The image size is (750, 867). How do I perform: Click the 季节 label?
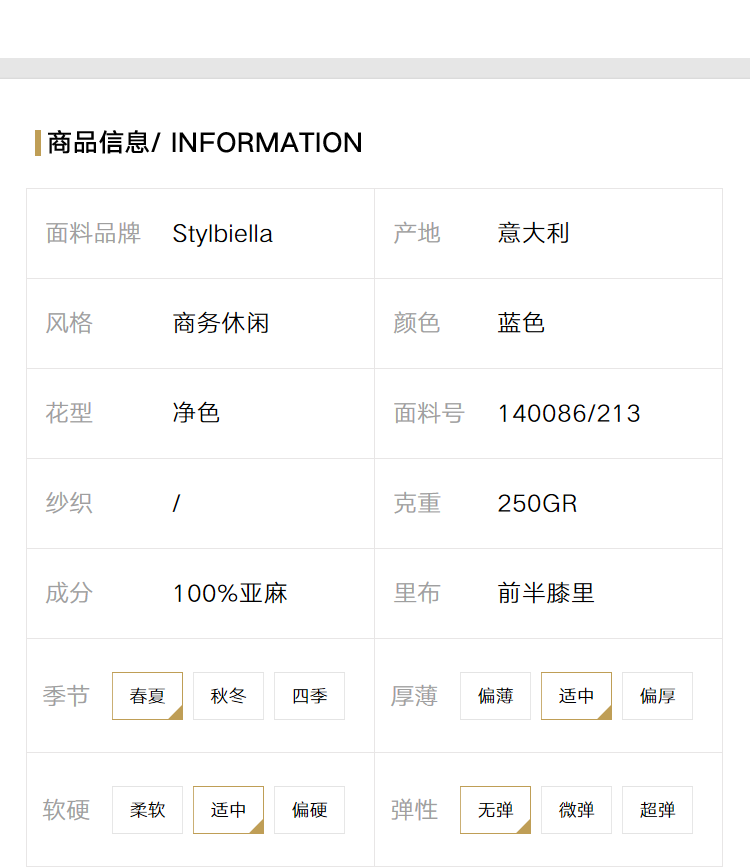(x=66, y=696)
